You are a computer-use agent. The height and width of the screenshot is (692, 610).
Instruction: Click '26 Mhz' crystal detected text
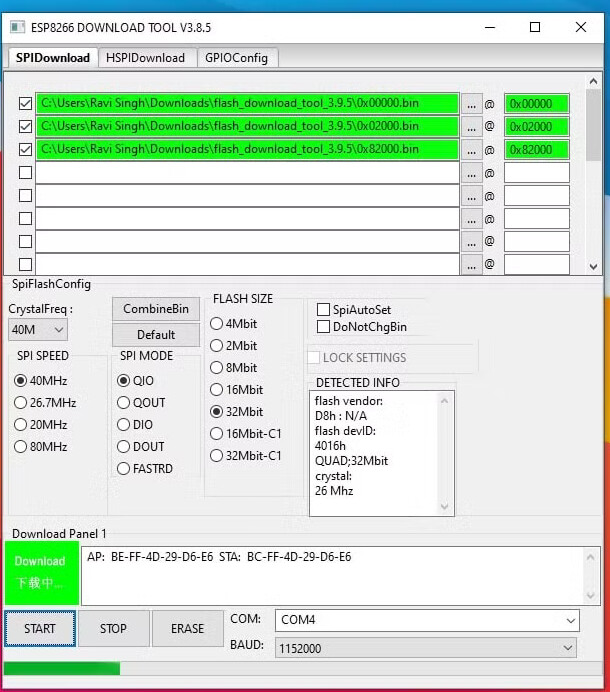334,491
